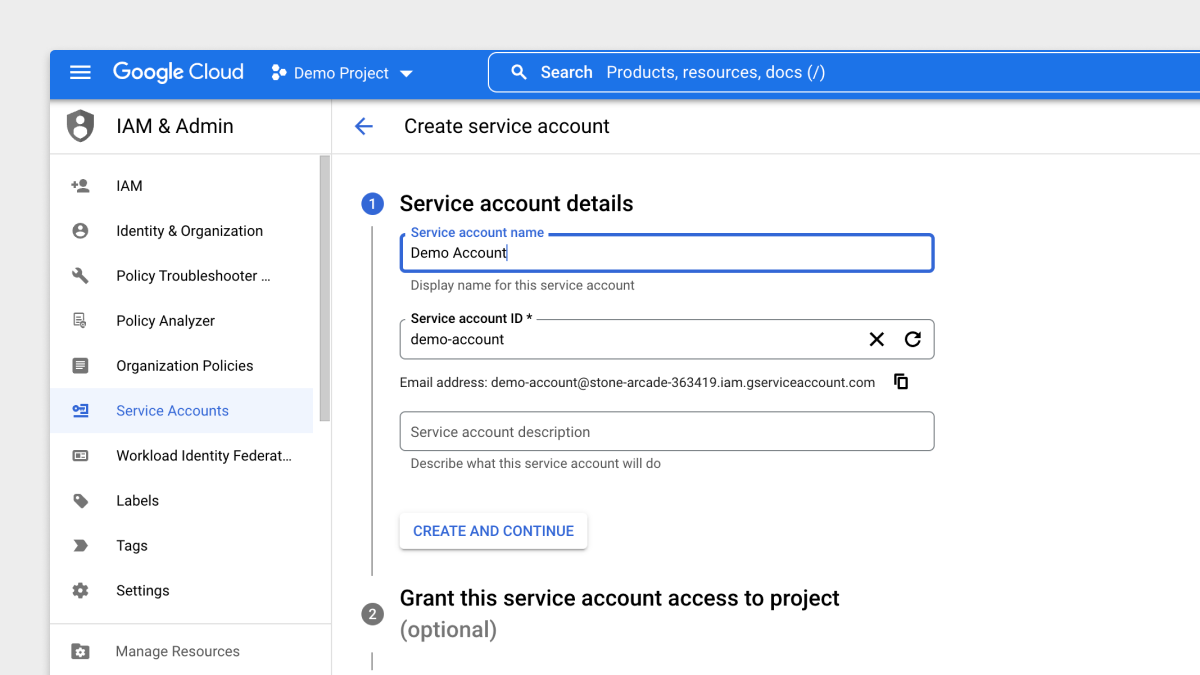Viewport: 1200px width, 675px height.
Task: Open Identity & Organization page
Action: click(x=182, y=231)
